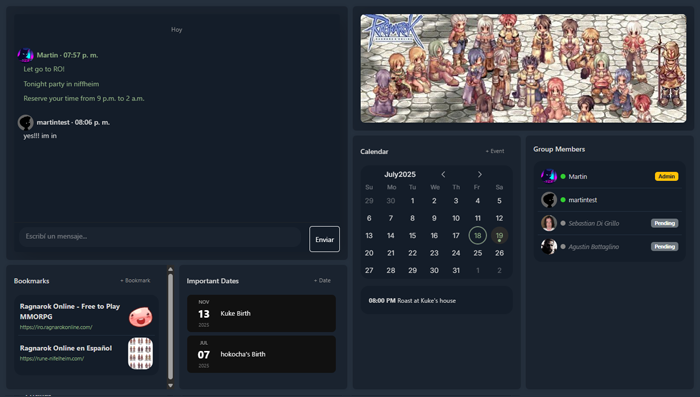Open the Kuke Birth date entry
The image size is (700, 397).
point(261,313)
